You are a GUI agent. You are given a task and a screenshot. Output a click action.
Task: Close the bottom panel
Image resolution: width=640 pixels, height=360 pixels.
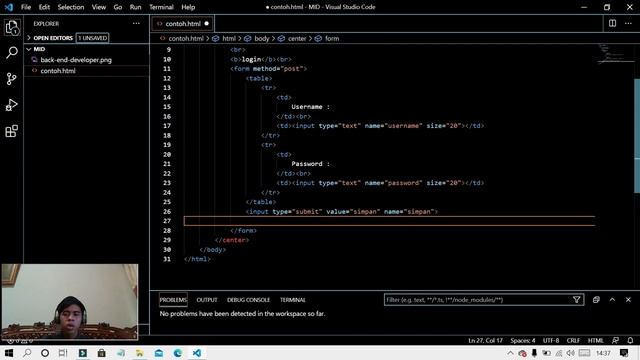[628, 300]
